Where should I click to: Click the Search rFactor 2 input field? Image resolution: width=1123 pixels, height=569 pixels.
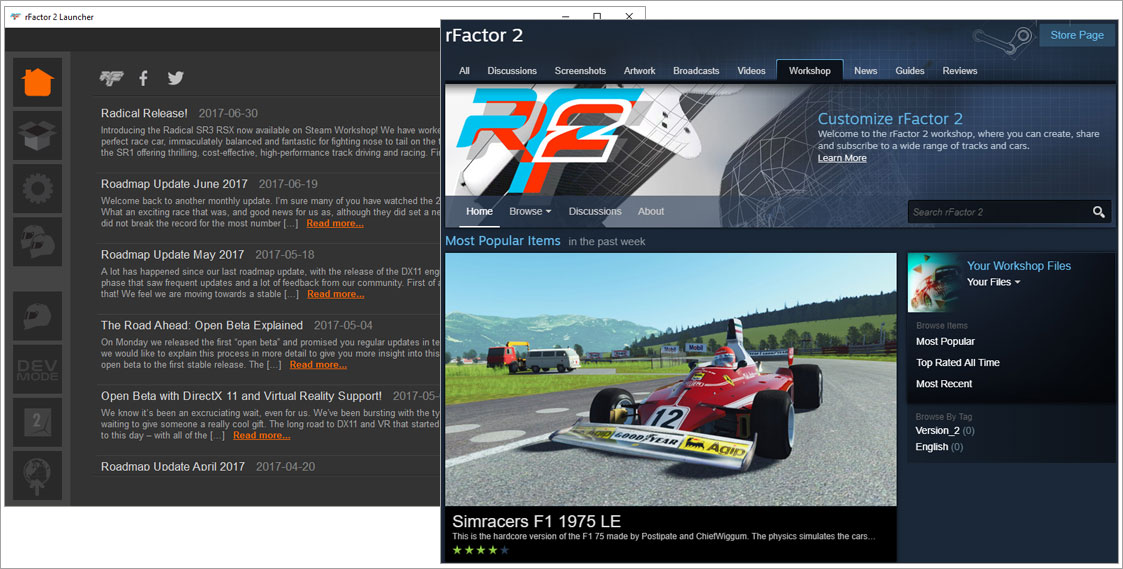pos(999,212)
